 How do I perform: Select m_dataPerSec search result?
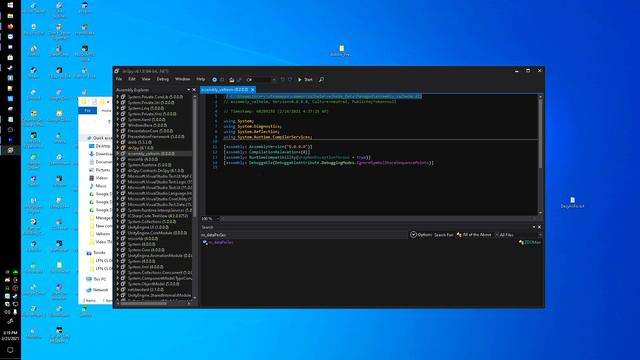tap(221, 242)
